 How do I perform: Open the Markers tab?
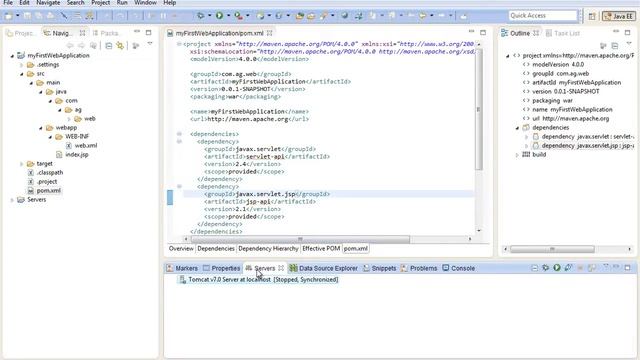pyautogui.click(x=182, y=268)
